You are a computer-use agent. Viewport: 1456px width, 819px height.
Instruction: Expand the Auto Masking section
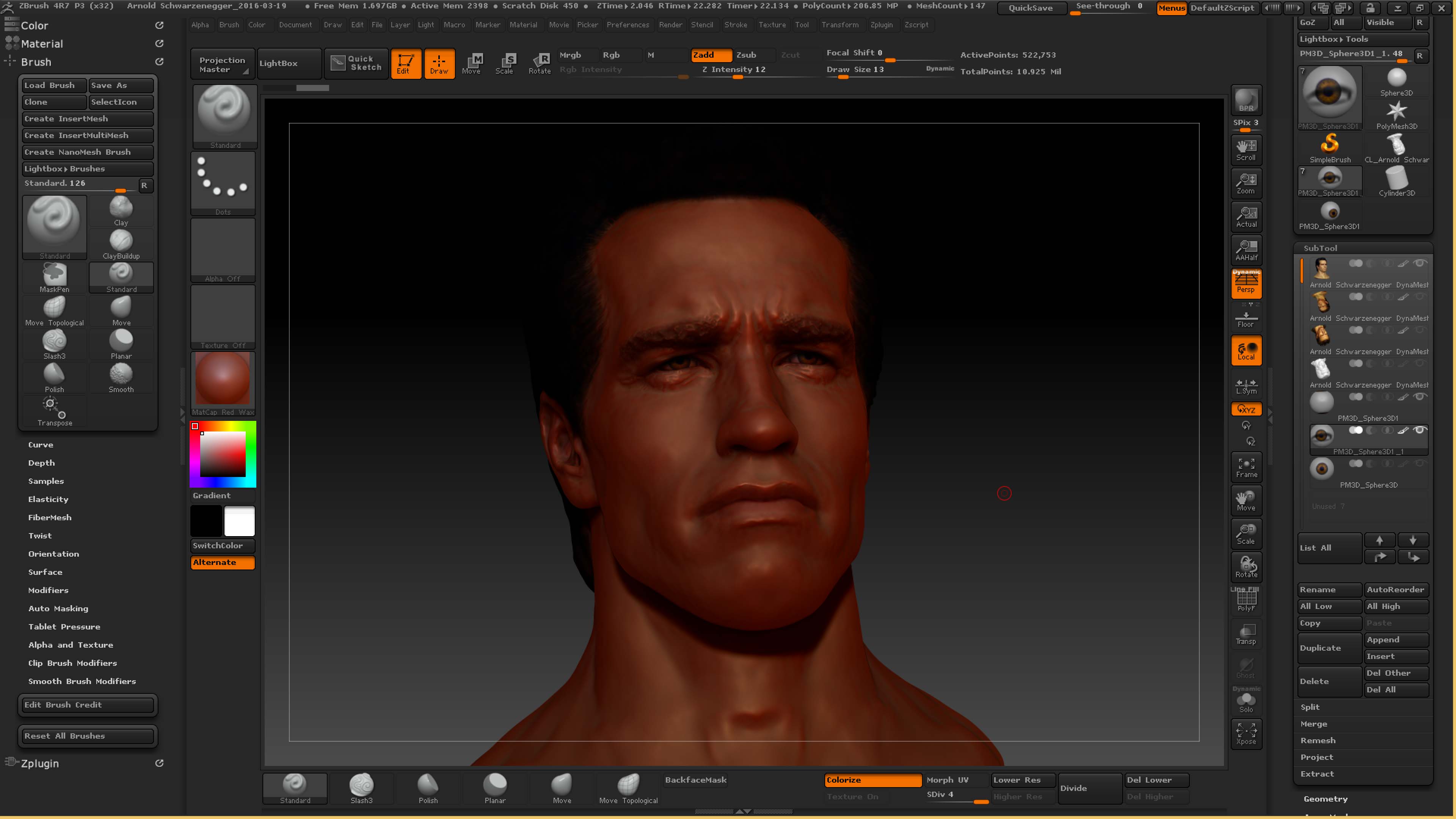click(58, 609)
